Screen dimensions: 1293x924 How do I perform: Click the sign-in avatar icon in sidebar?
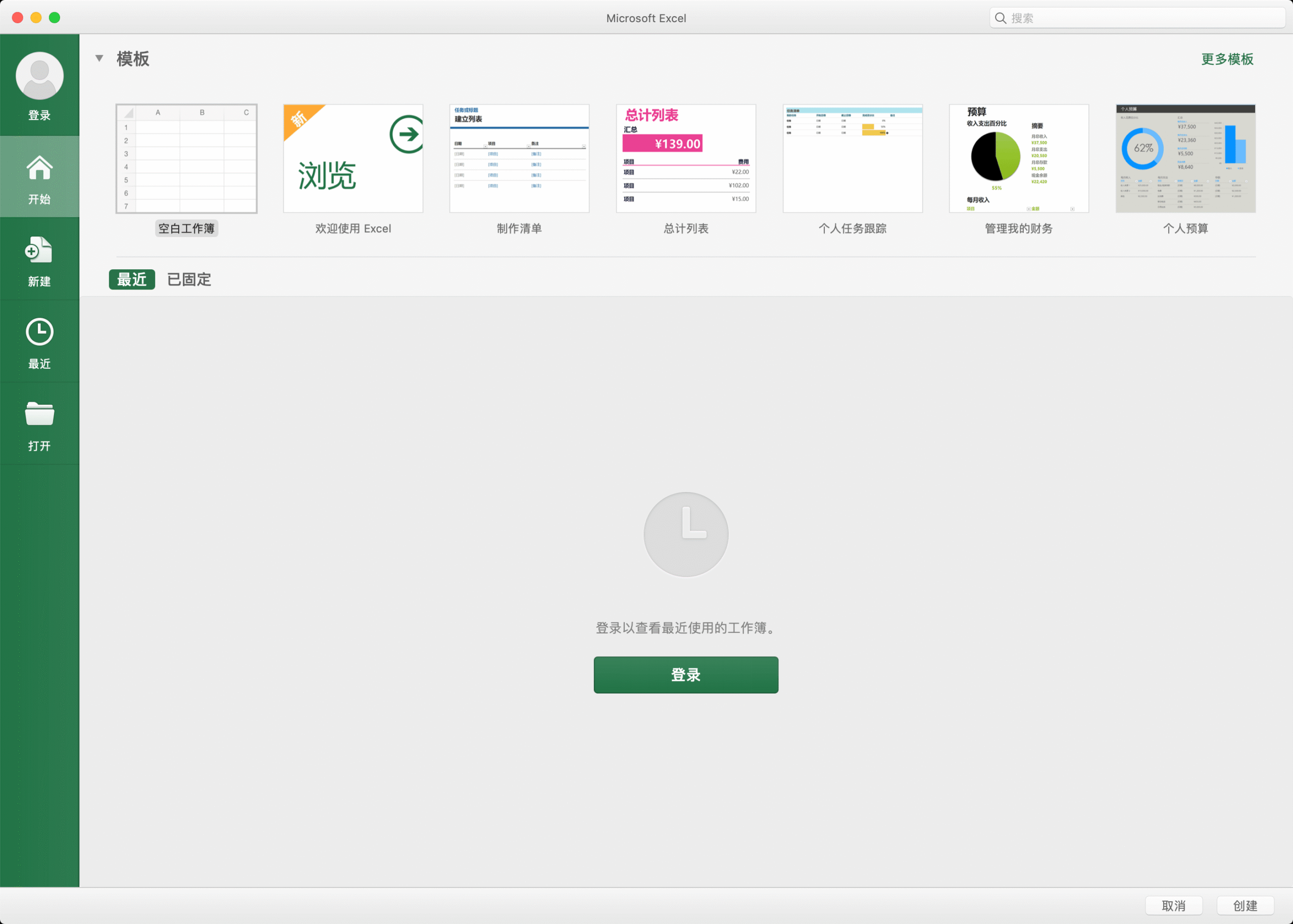(x=39, y=75)
